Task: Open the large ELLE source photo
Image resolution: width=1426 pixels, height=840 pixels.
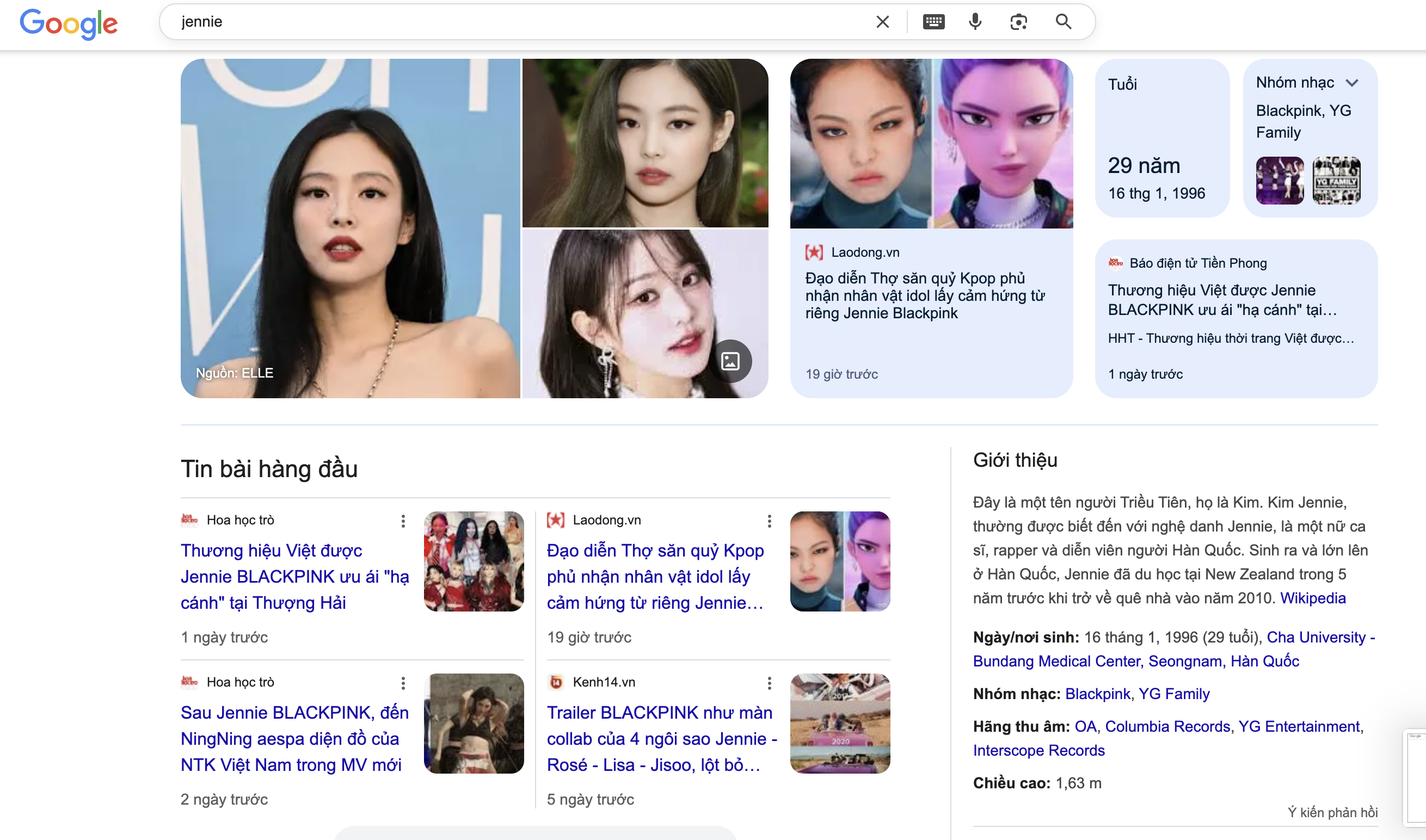Action: [350, 228]
